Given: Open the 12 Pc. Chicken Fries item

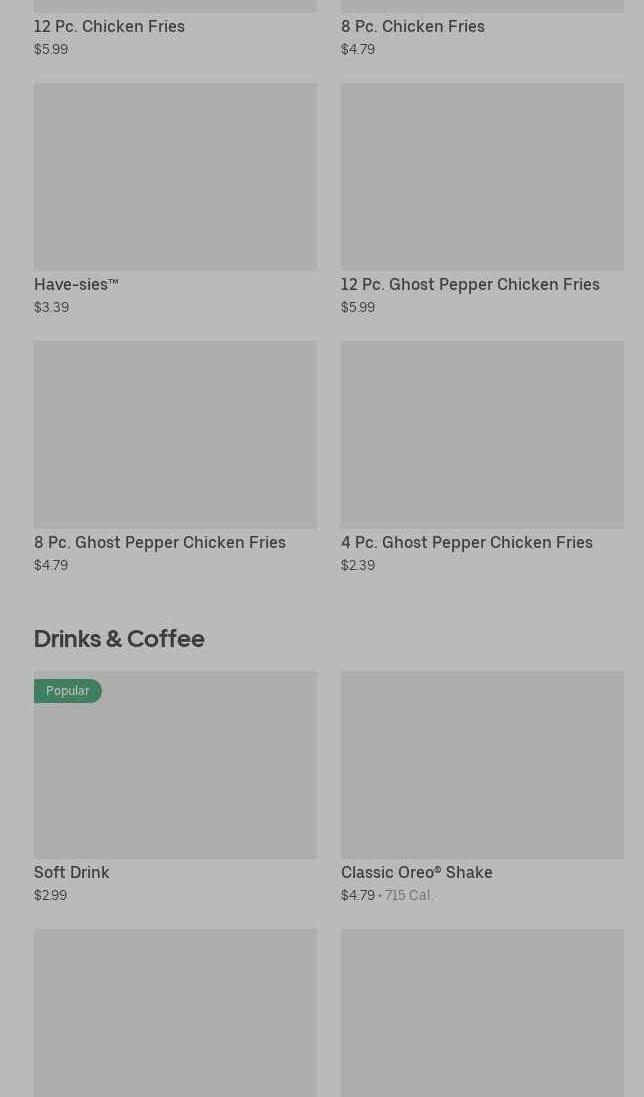Looking at the screenshot, I should (x=109, y=27).
